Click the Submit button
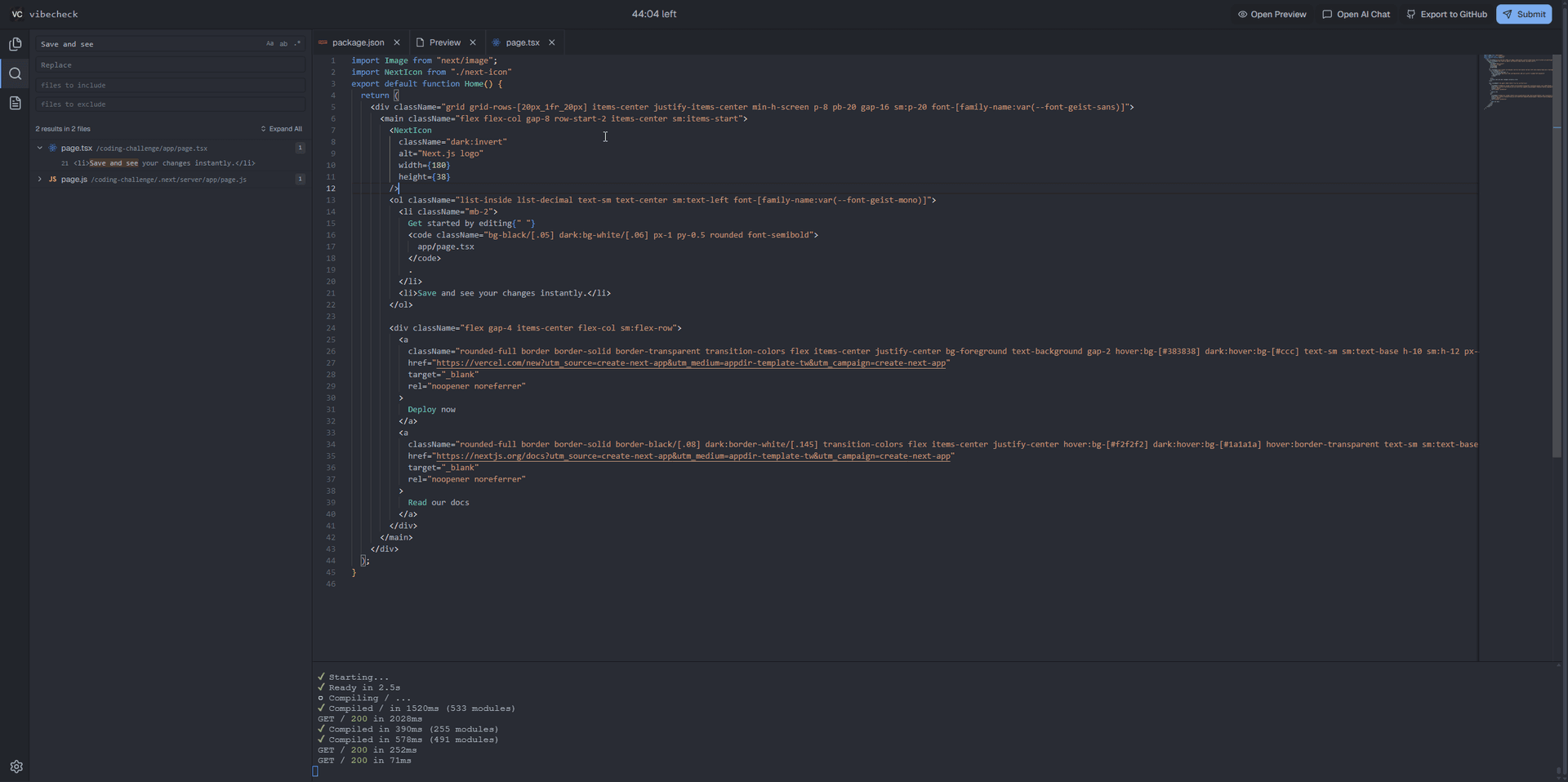 (1524, 14)
